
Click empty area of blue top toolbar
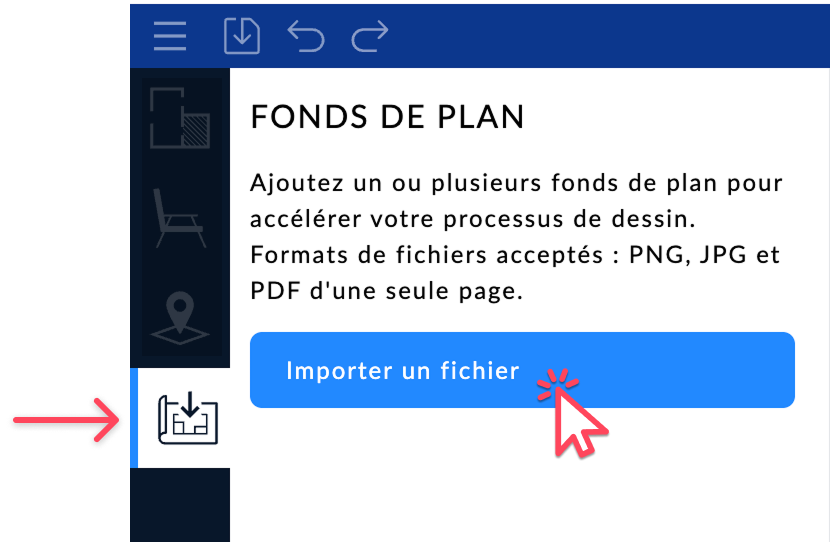pos(600,36)
